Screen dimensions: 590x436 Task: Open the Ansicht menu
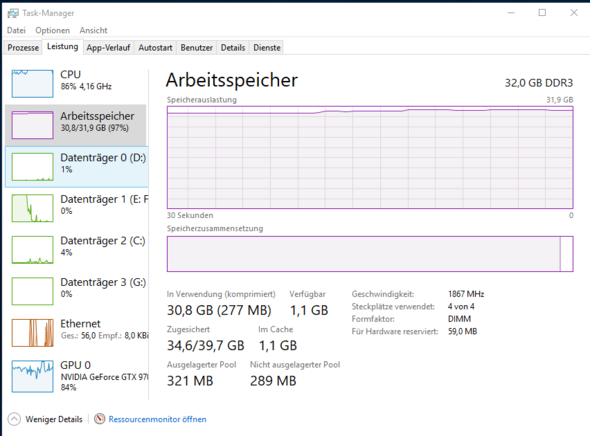point(93,30)
